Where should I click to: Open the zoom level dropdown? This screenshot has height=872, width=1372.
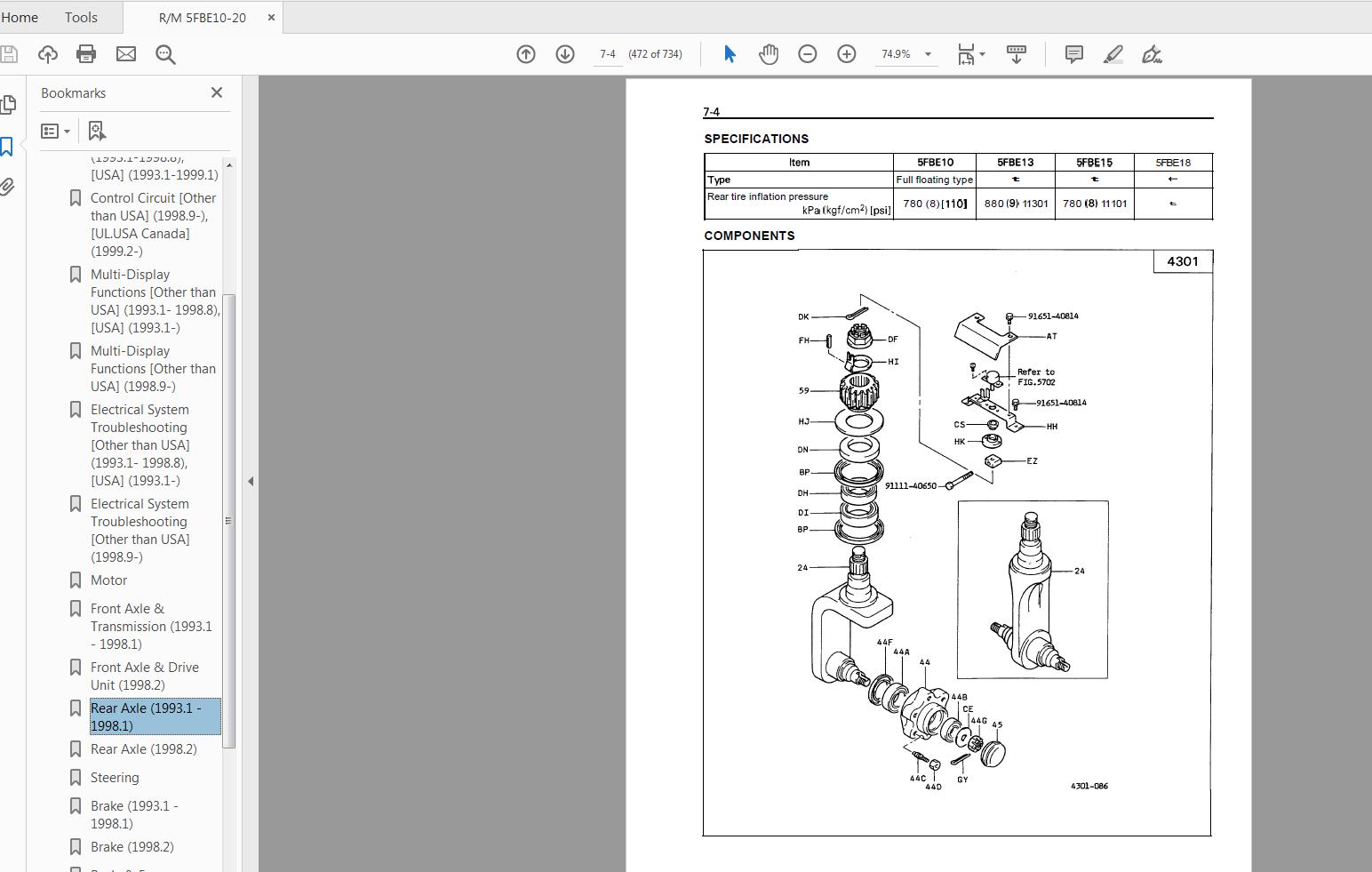click(927, 54)
